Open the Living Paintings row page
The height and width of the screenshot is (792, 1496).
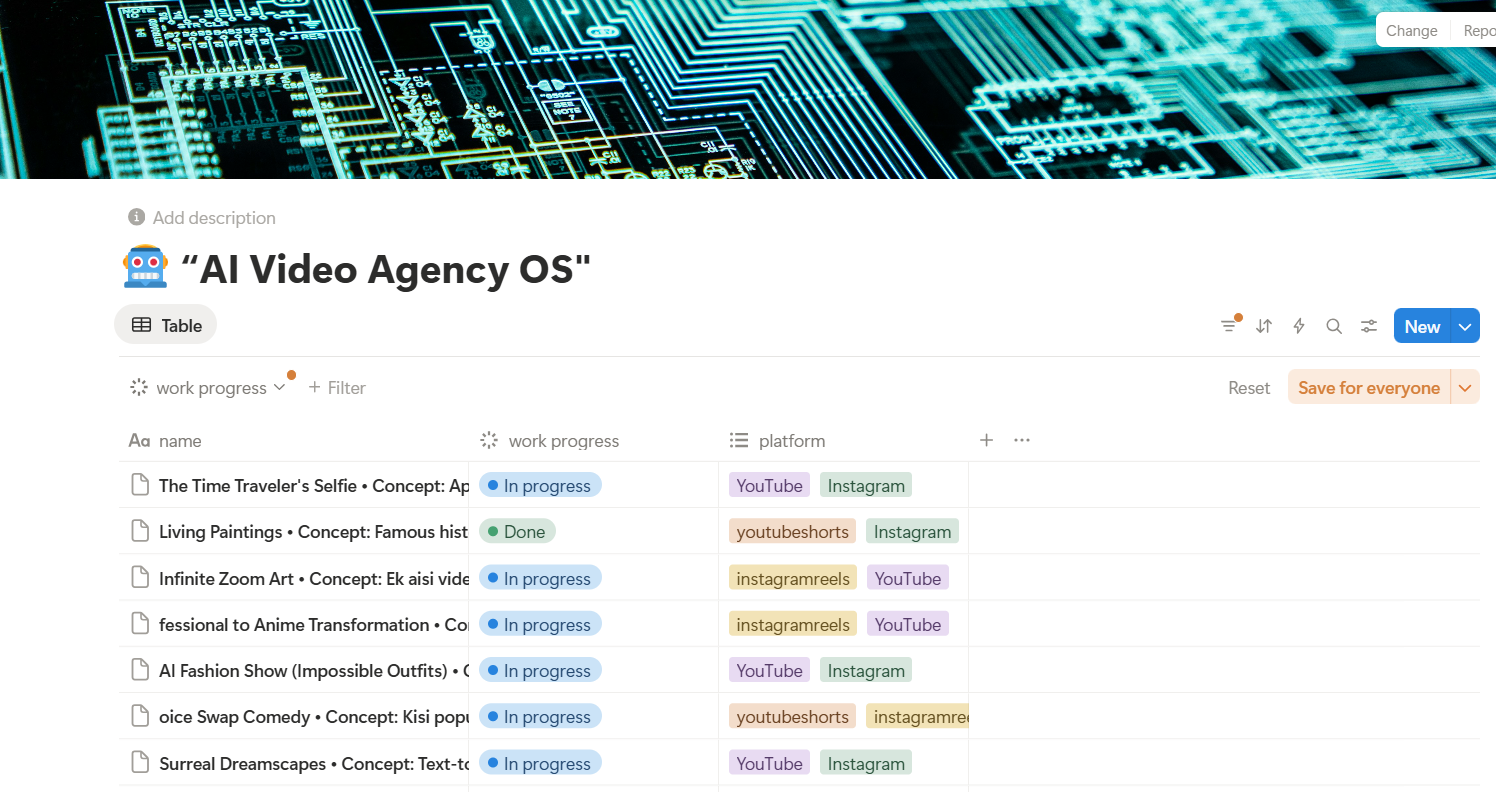300,531
